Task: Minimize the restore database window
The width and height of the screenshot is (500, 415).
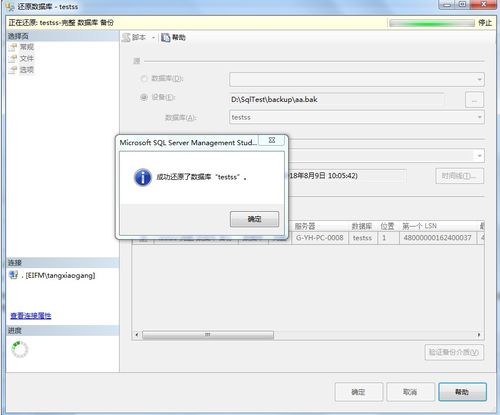Action: 447,5
